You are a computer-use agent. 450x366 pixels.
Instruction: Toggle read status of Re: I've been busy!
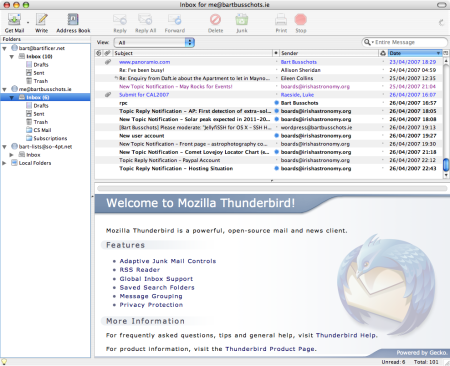(x=276, y=70)
